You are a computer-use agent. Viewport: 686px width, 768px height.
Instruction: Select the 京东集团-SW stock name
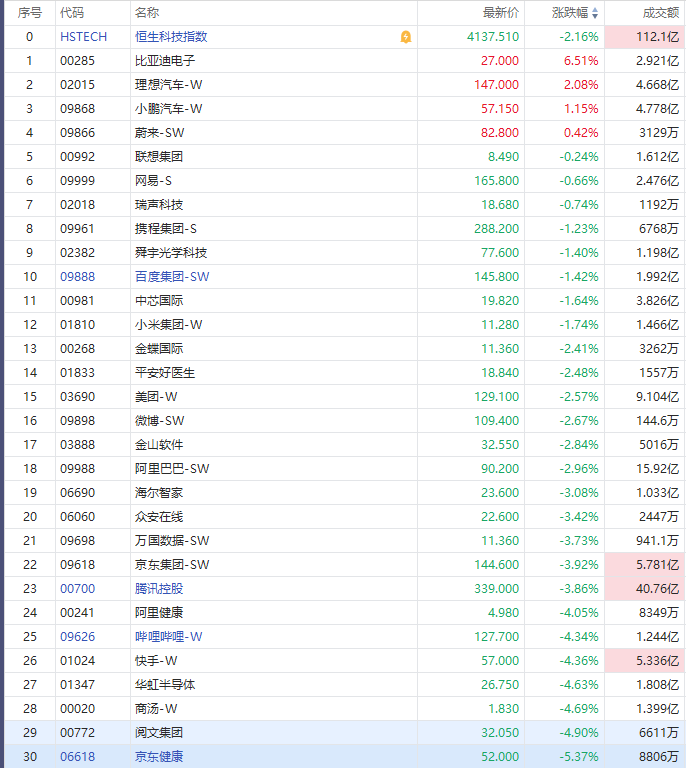pos(172,565)
